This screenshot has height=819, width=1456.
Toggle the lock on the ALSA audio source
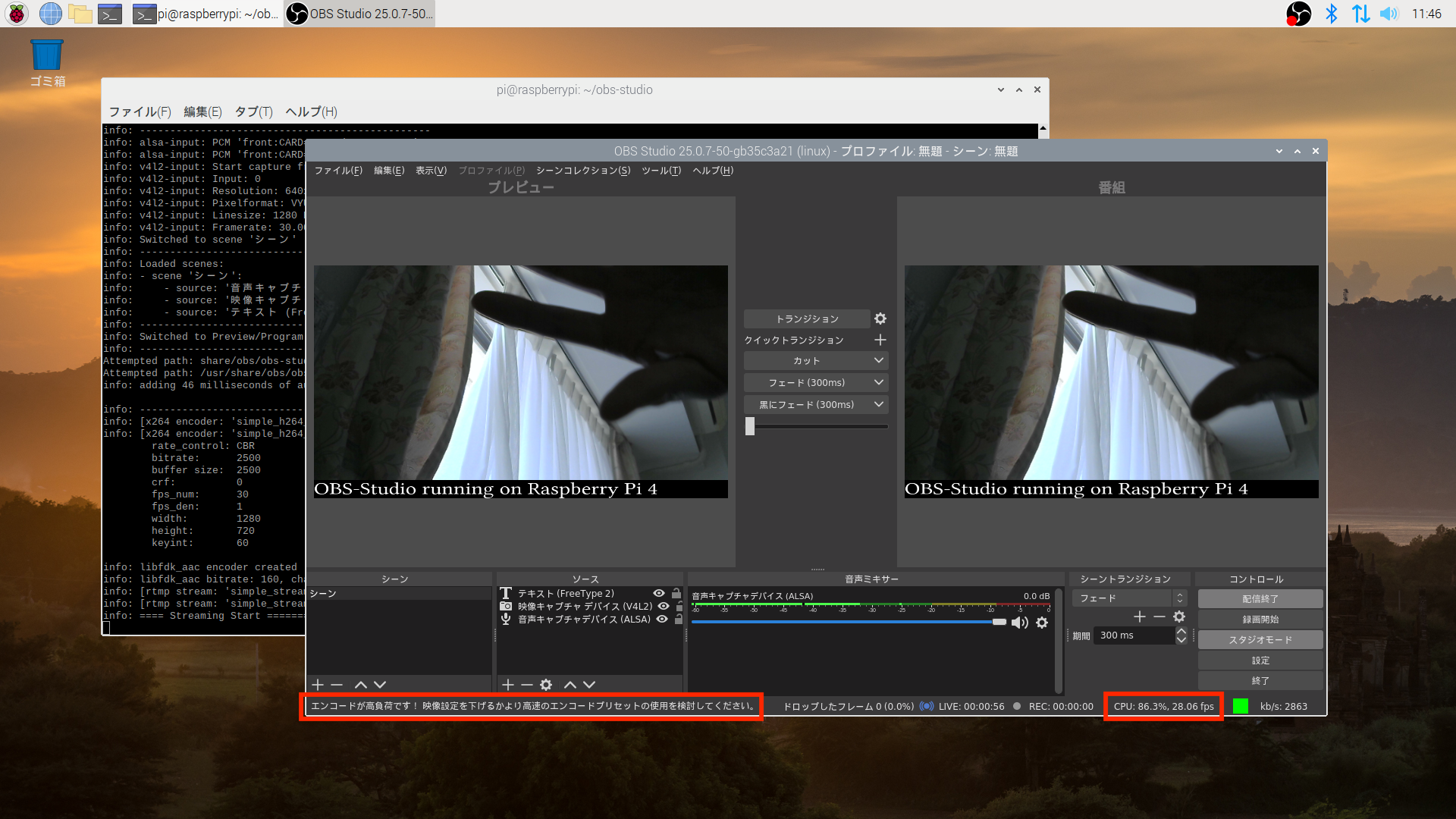[679, 620]
